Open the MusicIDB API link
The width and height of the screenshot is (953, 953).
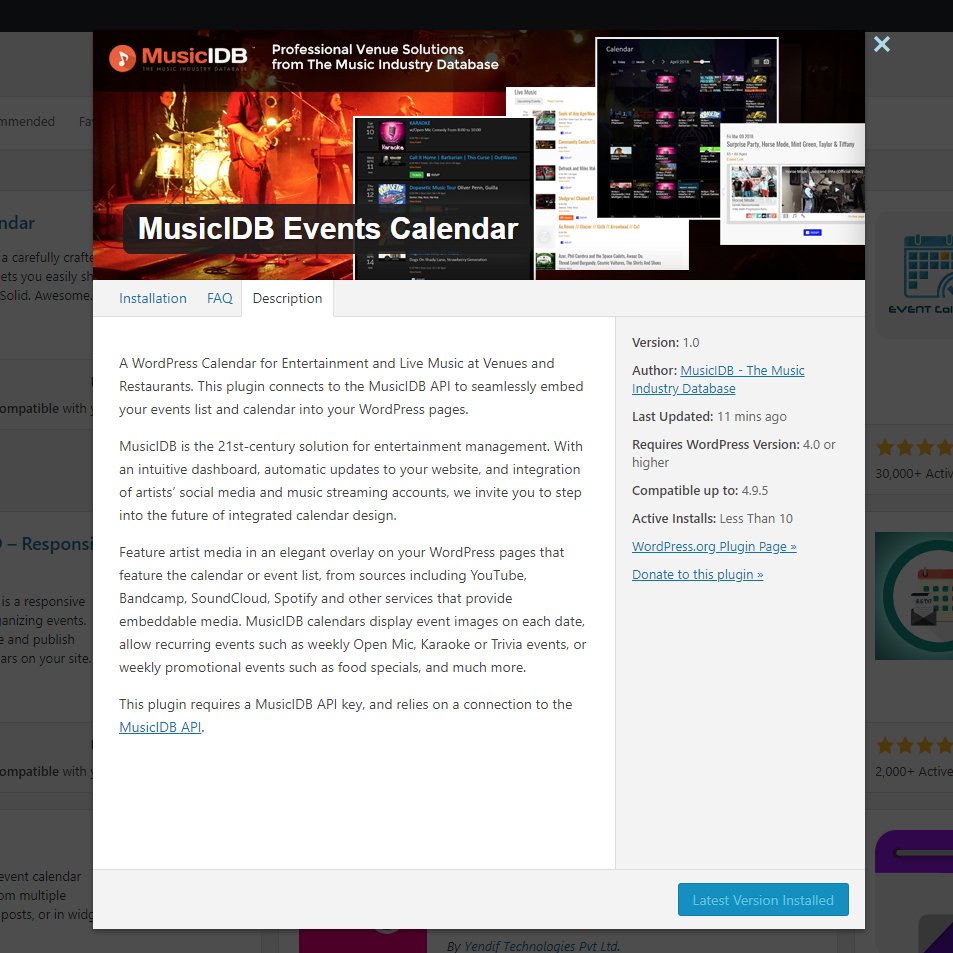click(160, 727)
